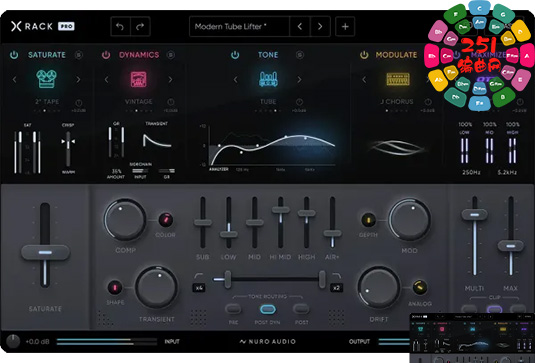The height and width of the screenshot is (363, 535).
Task: Click the gain trim icon beside 2" TAPE
Action: tap(78, 102)
